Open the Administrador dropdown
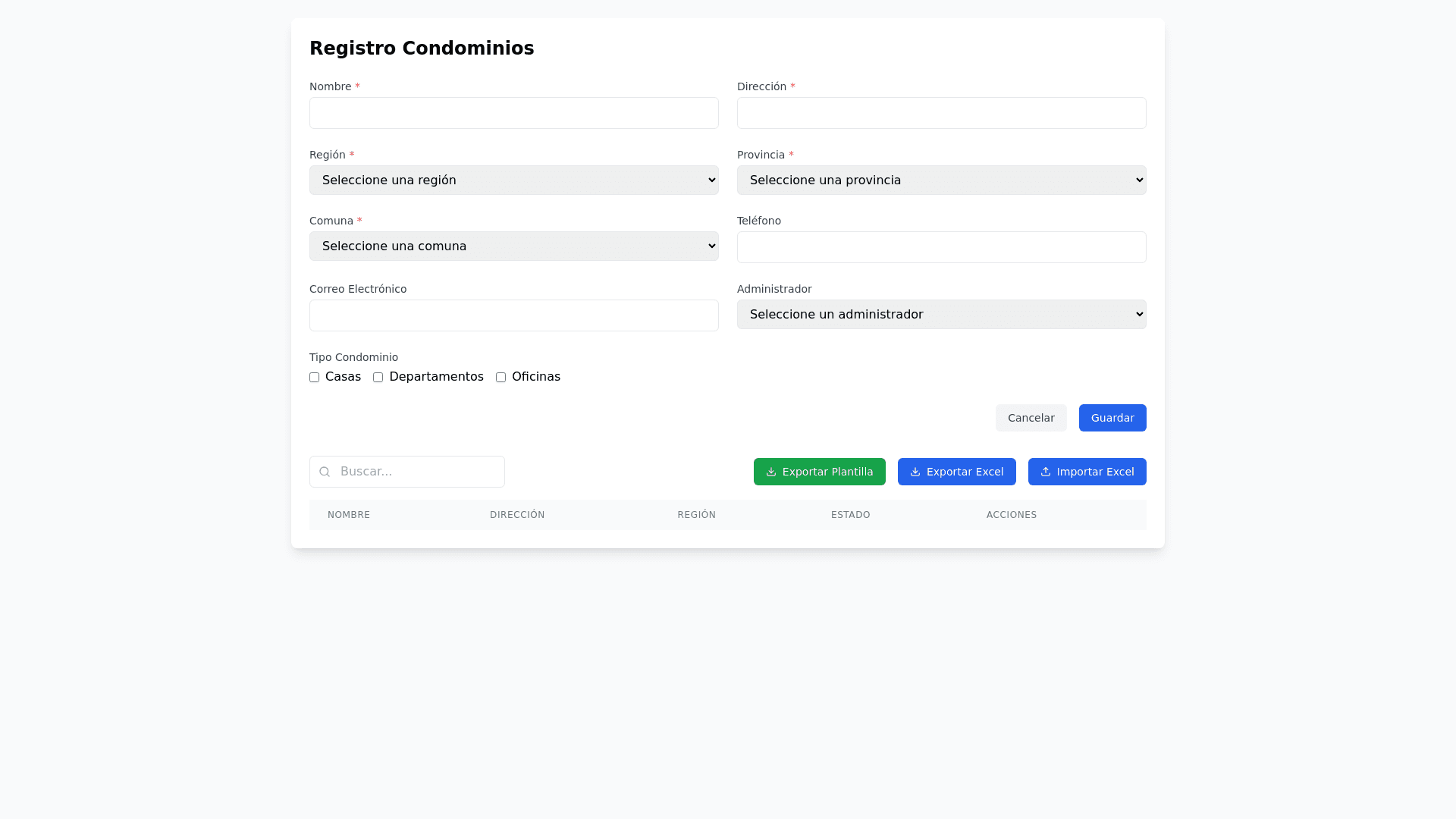Viewport: 1456px width, 819px height. click(941, 315)
